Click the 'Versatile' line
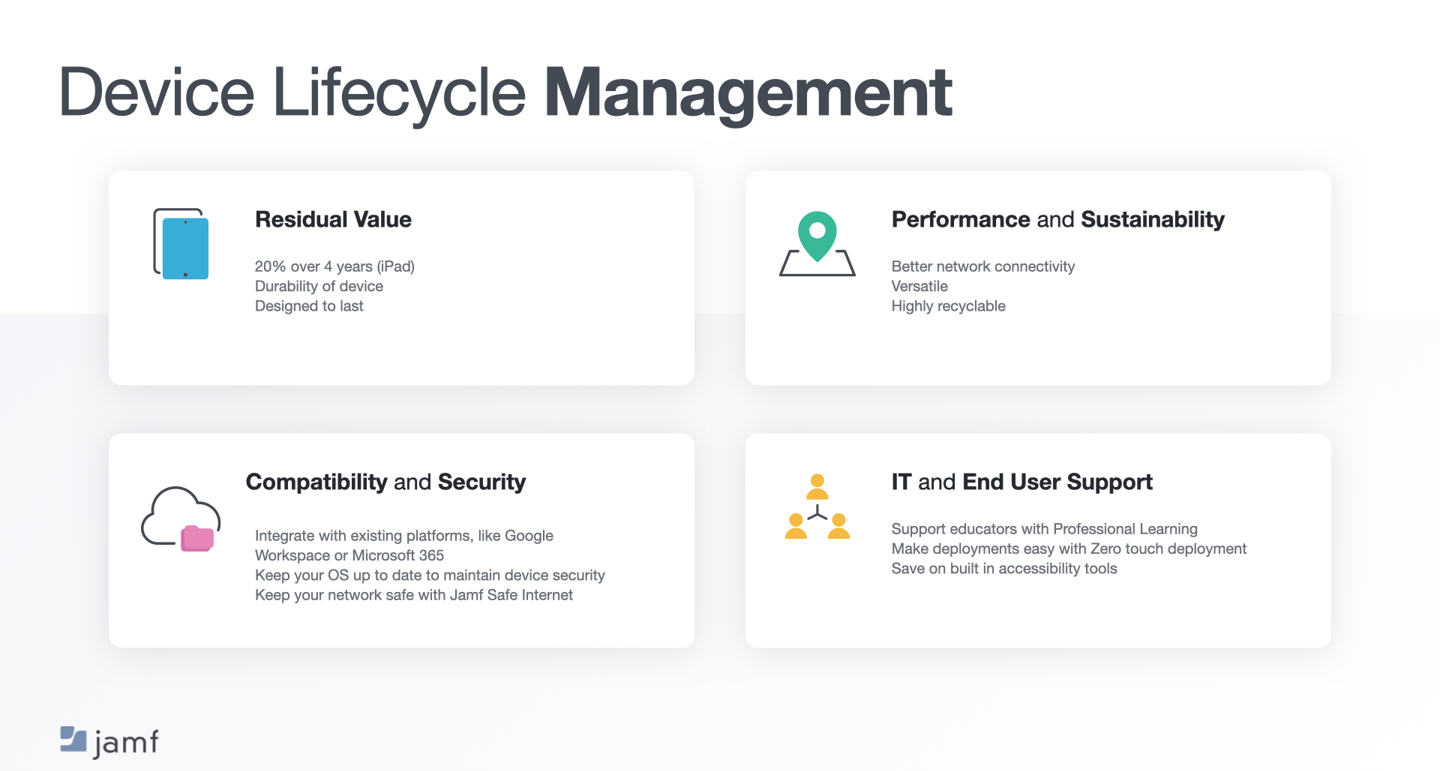The height and width of the screenshot is (771, 1440). pos(920,286)
